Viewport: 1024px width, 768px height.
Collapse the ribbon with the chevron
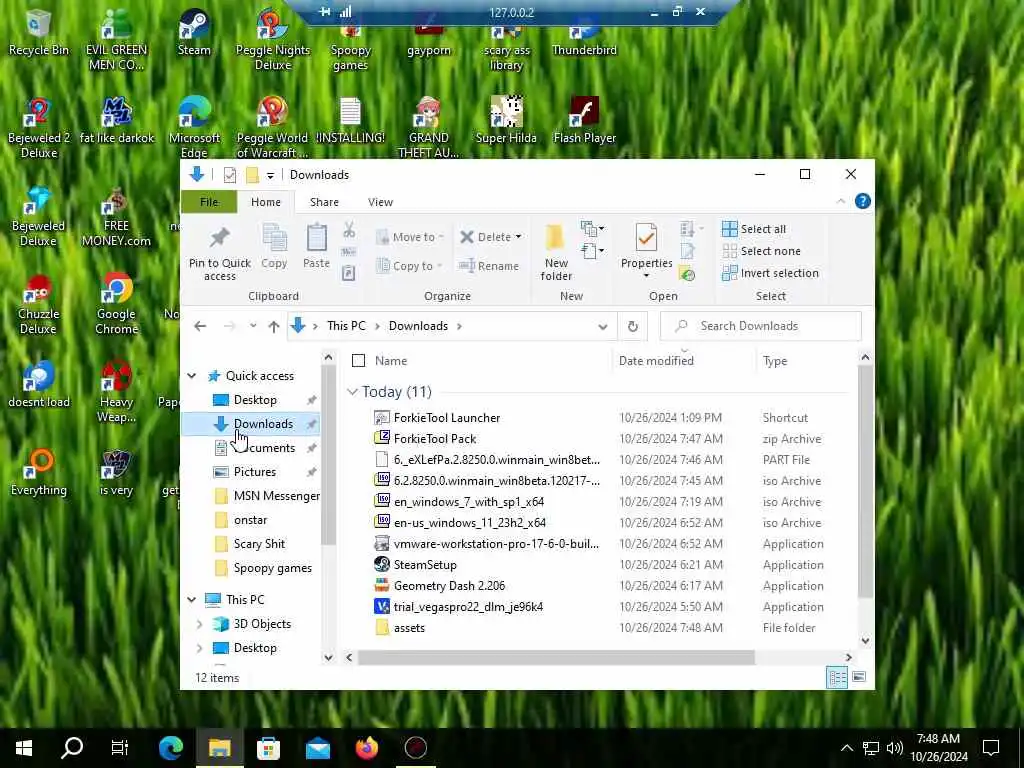coord(840,202)
